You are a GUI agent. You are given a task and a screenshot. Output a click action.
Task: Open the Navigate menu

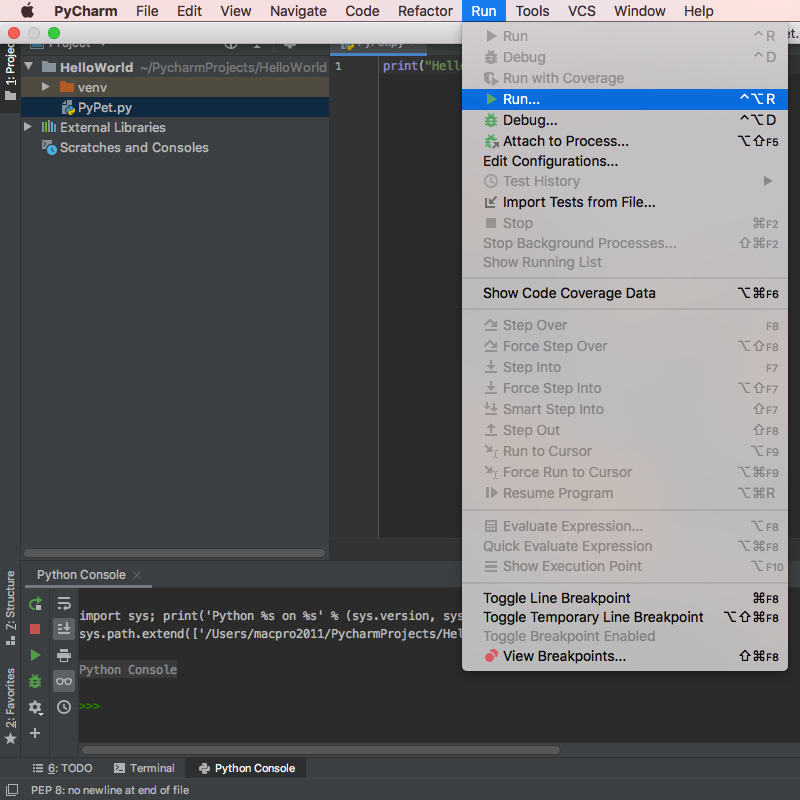point(298,11)
